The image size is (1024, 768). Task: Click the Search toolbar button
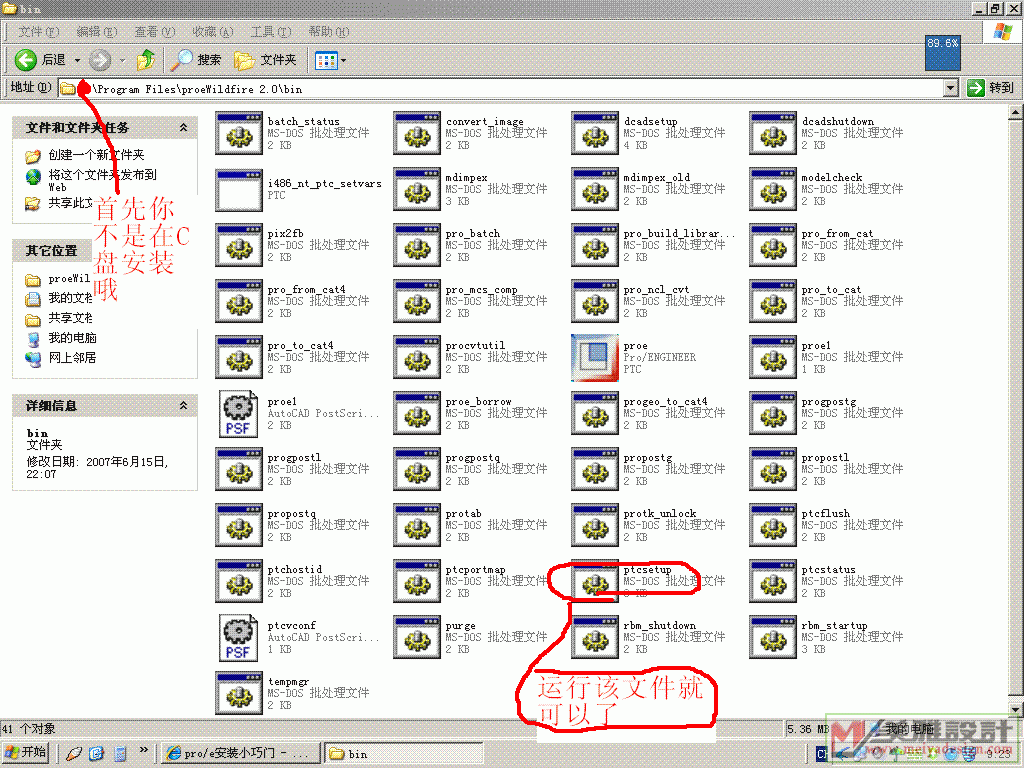[196, 60]
